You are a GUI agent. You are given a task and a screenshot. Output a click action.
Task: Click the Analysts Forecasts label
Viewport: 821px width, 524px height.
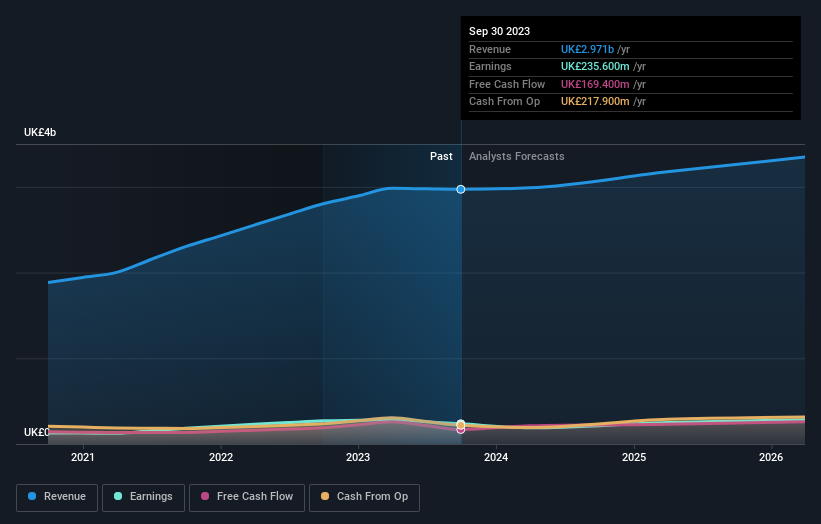(517, 156)
